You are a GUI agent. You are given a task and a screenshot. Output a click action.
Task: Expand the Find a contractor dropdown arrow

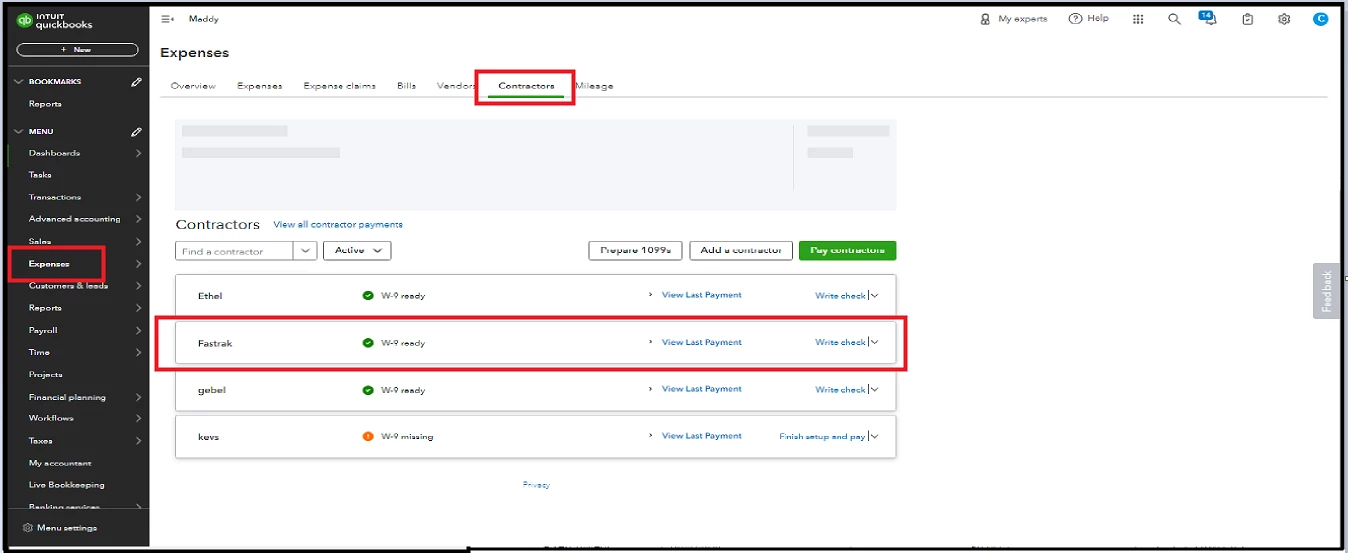click(x=305, y=251)
